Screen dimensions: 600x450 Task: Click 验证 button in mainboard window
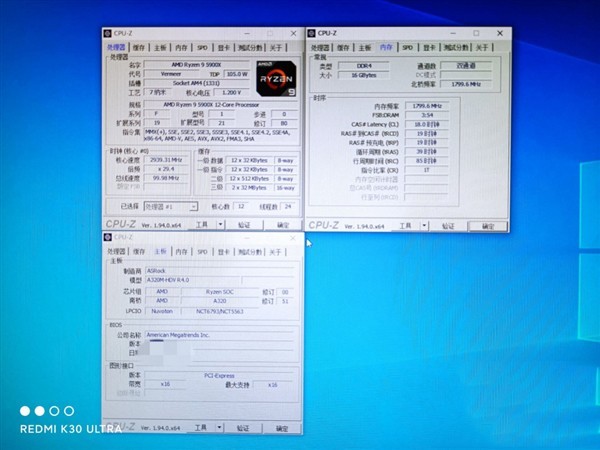coord(243,428)
